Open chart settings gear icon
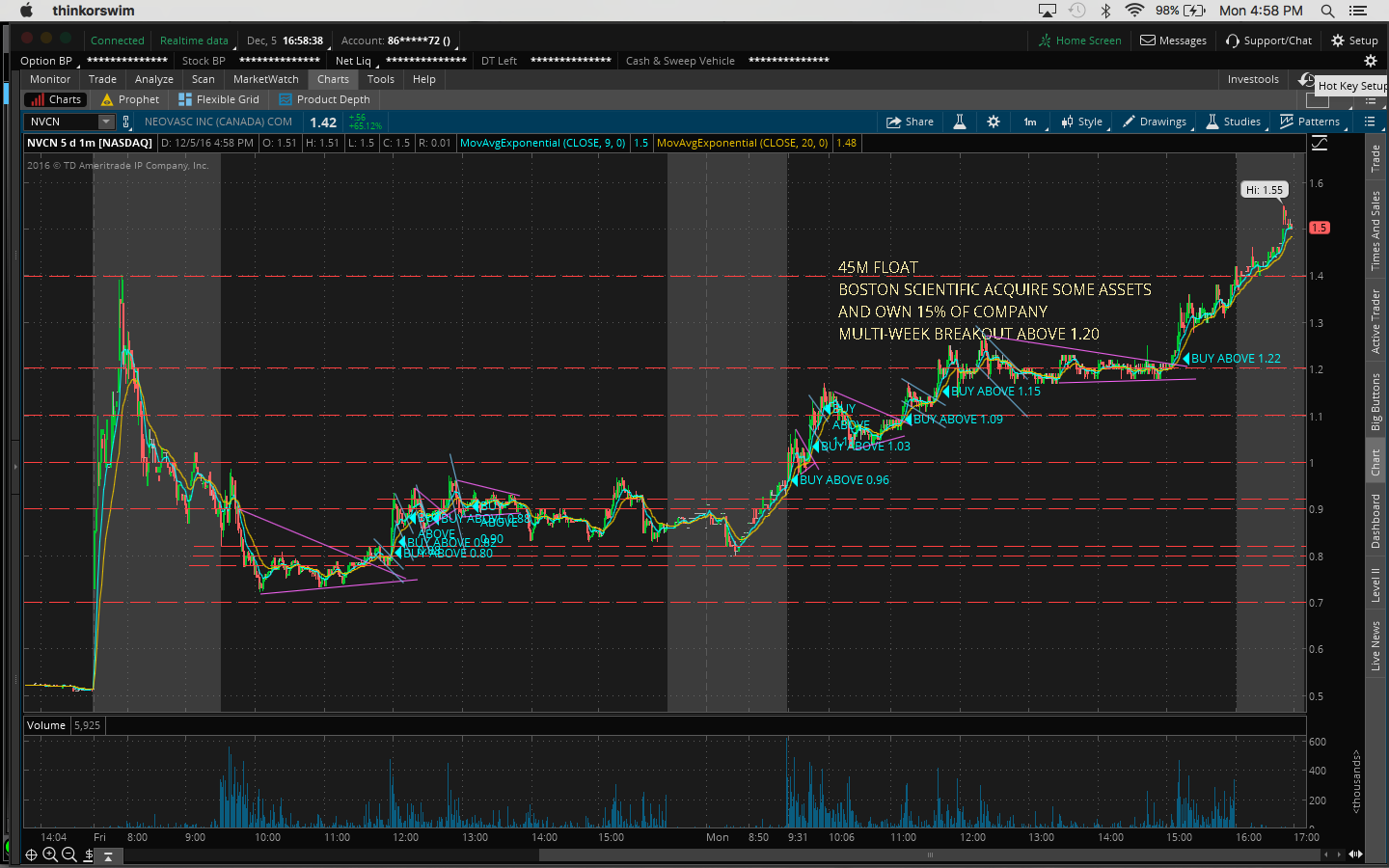1389x868 pixels. 994,122
